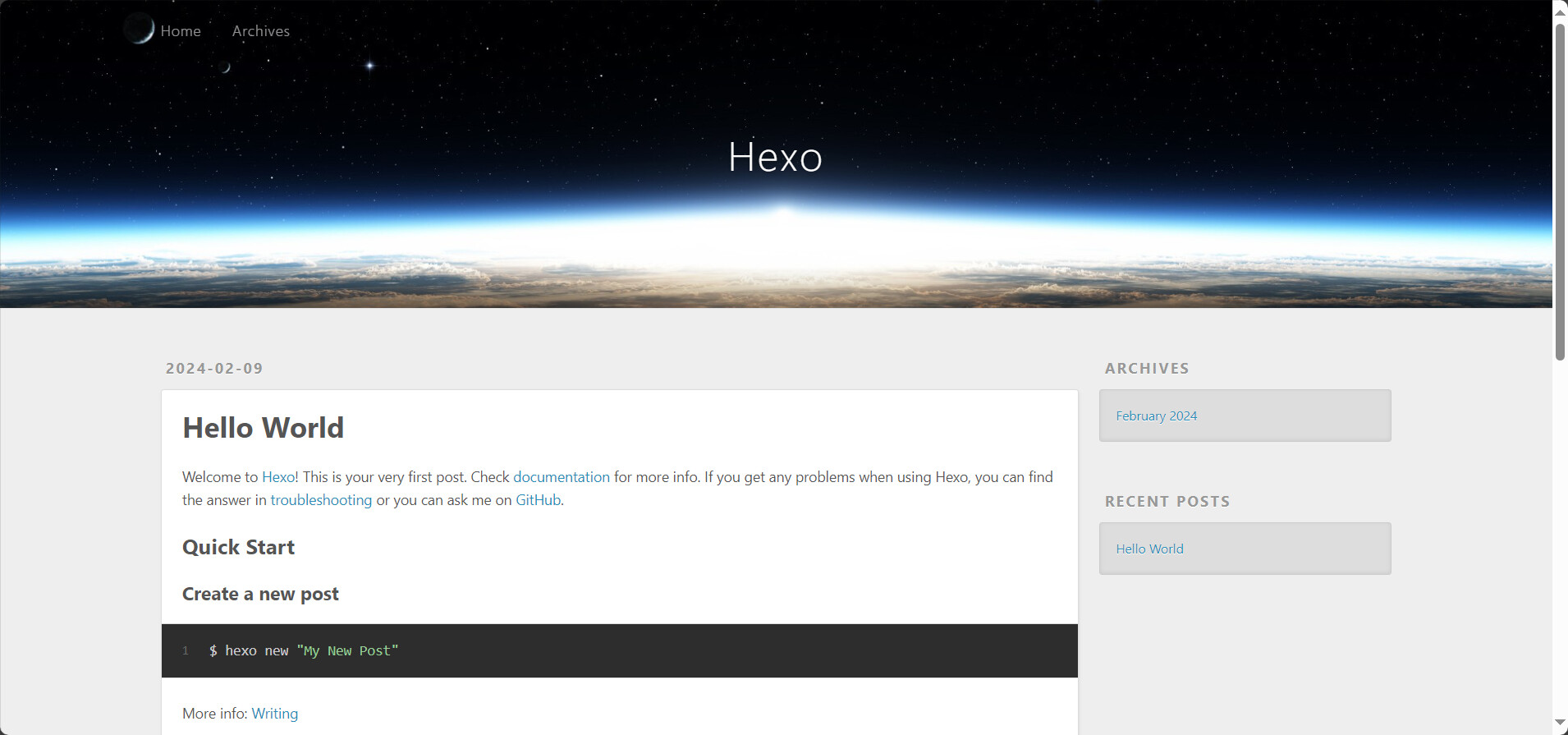
Task: Open the GitHub link in the post
Action: tap(538, 500)
